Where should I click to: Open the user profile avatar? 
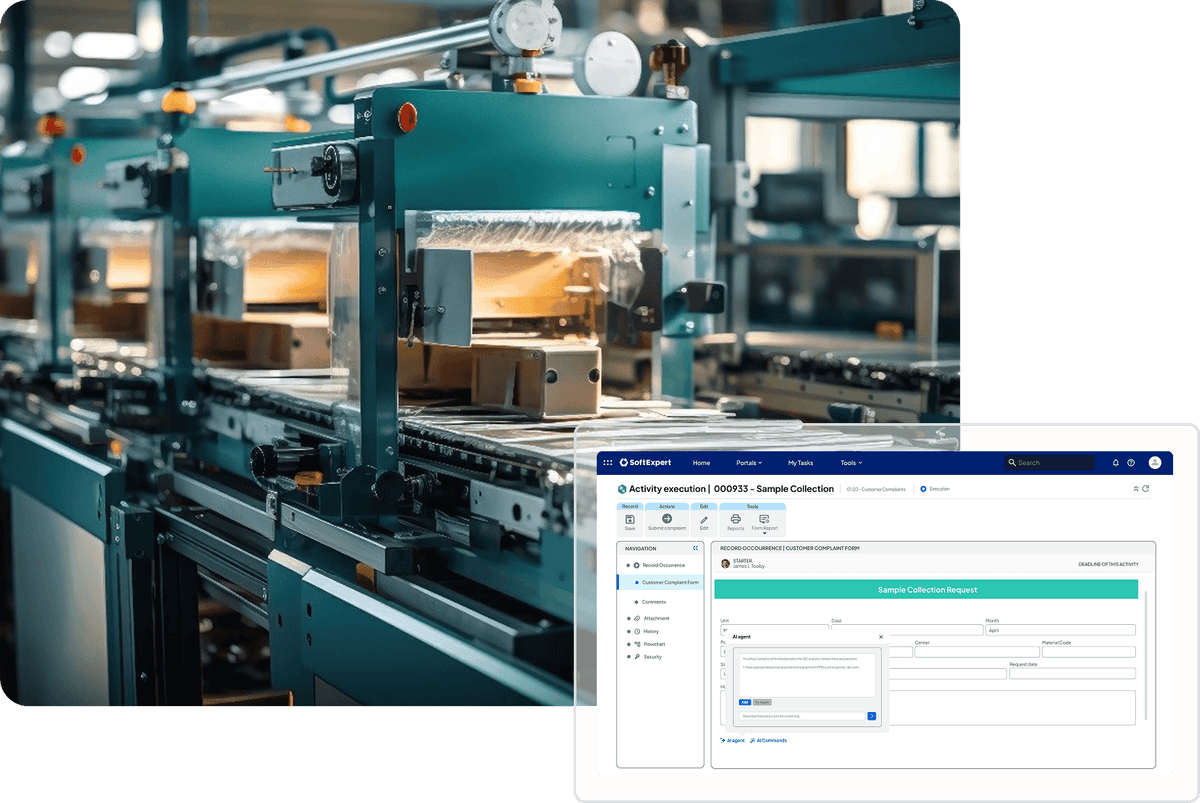click(x=1155, y=463)
